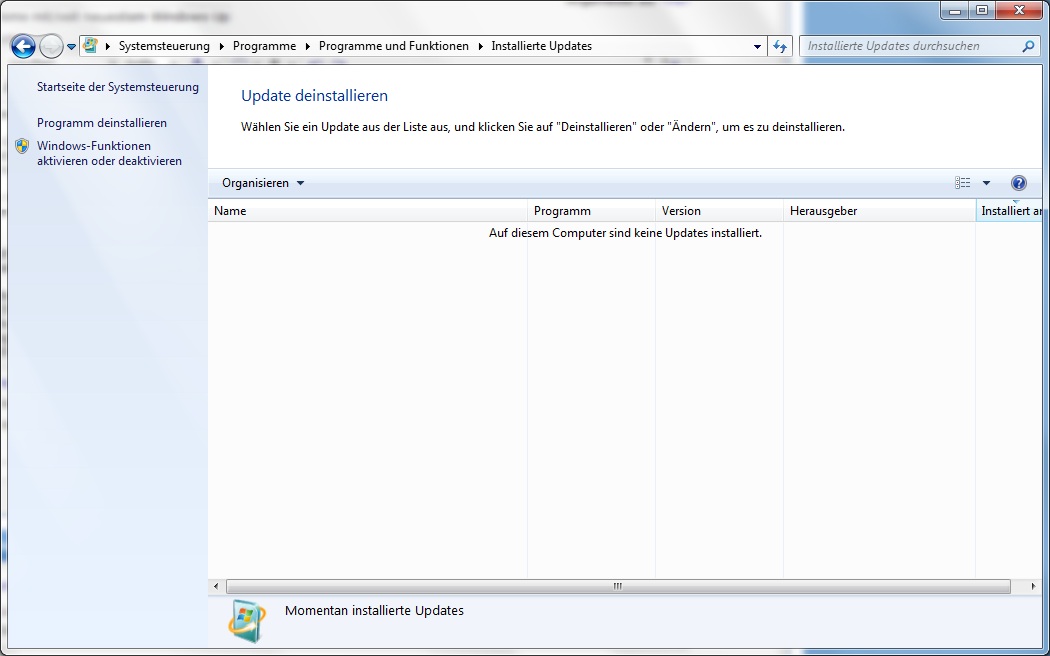
Task: Open Programm deinstallieren link
Action: coord(102,123)
